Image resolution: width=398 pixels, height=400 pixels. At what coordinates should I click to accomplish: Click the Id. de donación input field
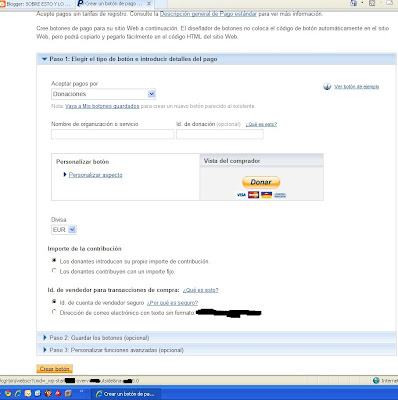(220, 134)
